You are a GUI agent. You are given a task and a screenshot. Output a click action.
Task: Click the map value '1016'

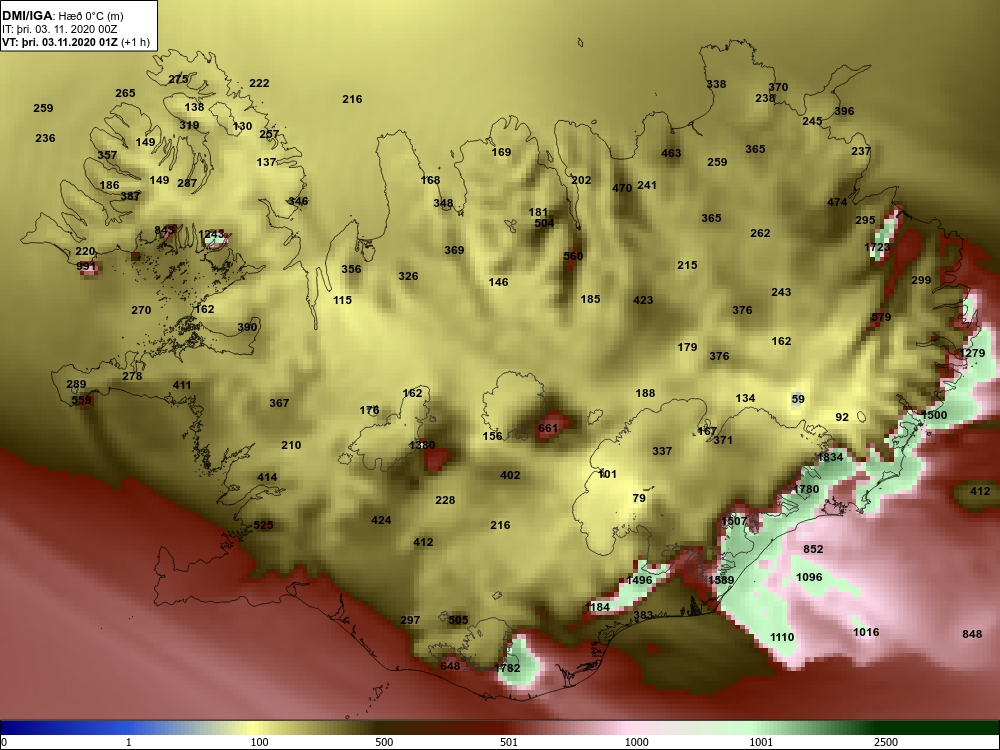click(x=866, y=632)
